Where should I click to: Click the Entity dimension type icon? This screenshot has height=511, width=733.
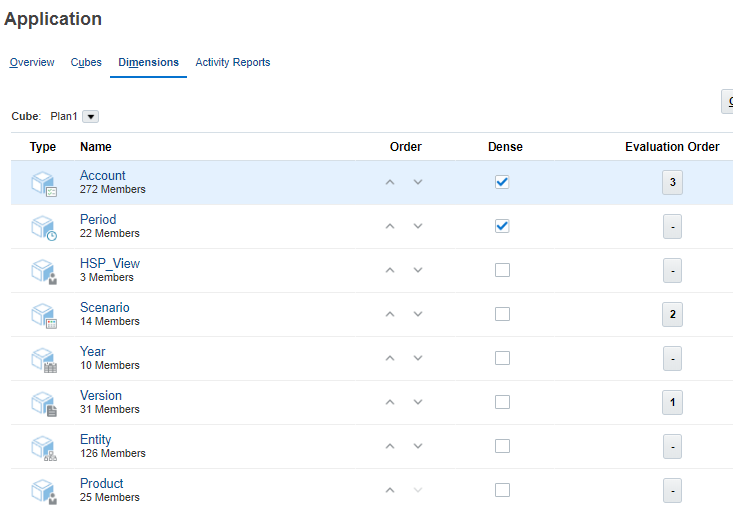[x=44, y=447]
